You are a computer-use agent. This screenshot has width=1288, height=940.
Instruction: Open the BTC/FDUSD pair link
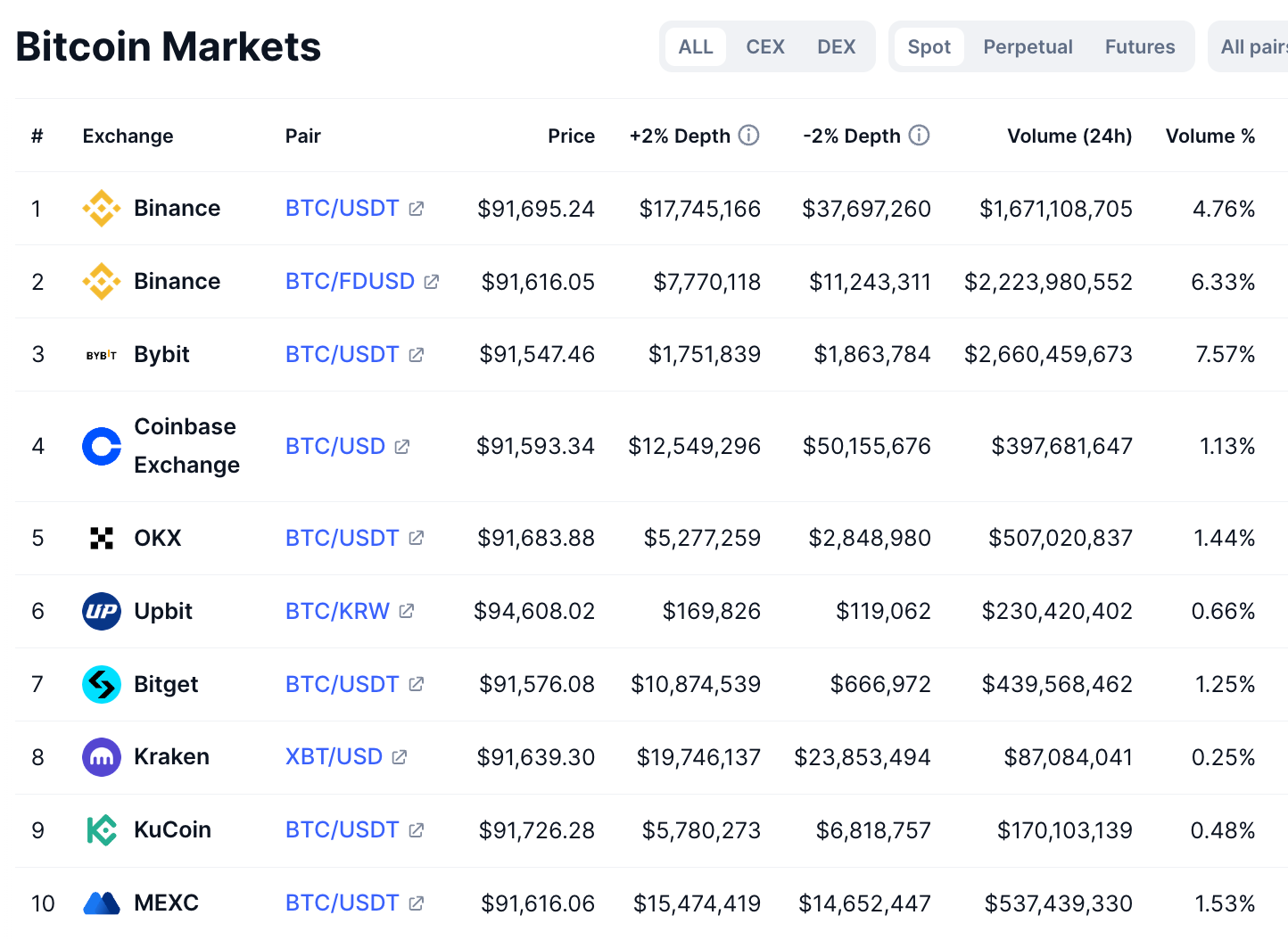click(349, 281)
